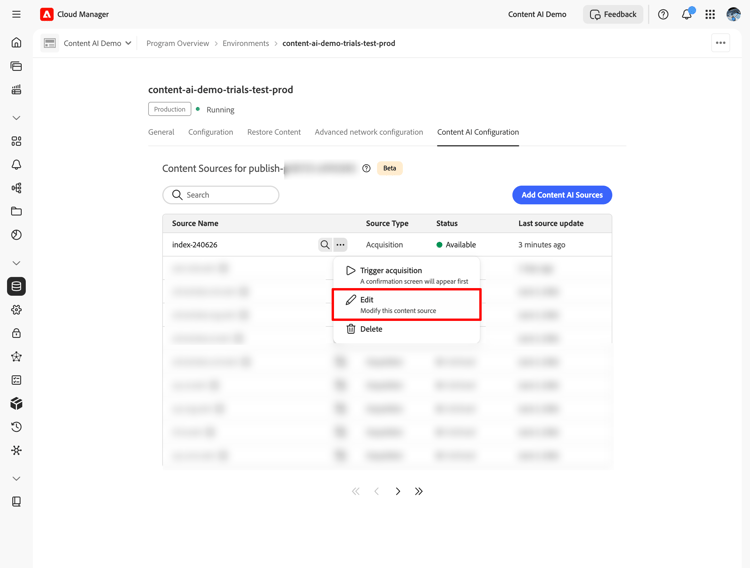Image resolution: width=750 pixels, height=568 pixels.
Task: Collapse the bottom sidebar section chevron
Action: pos(16,479)
